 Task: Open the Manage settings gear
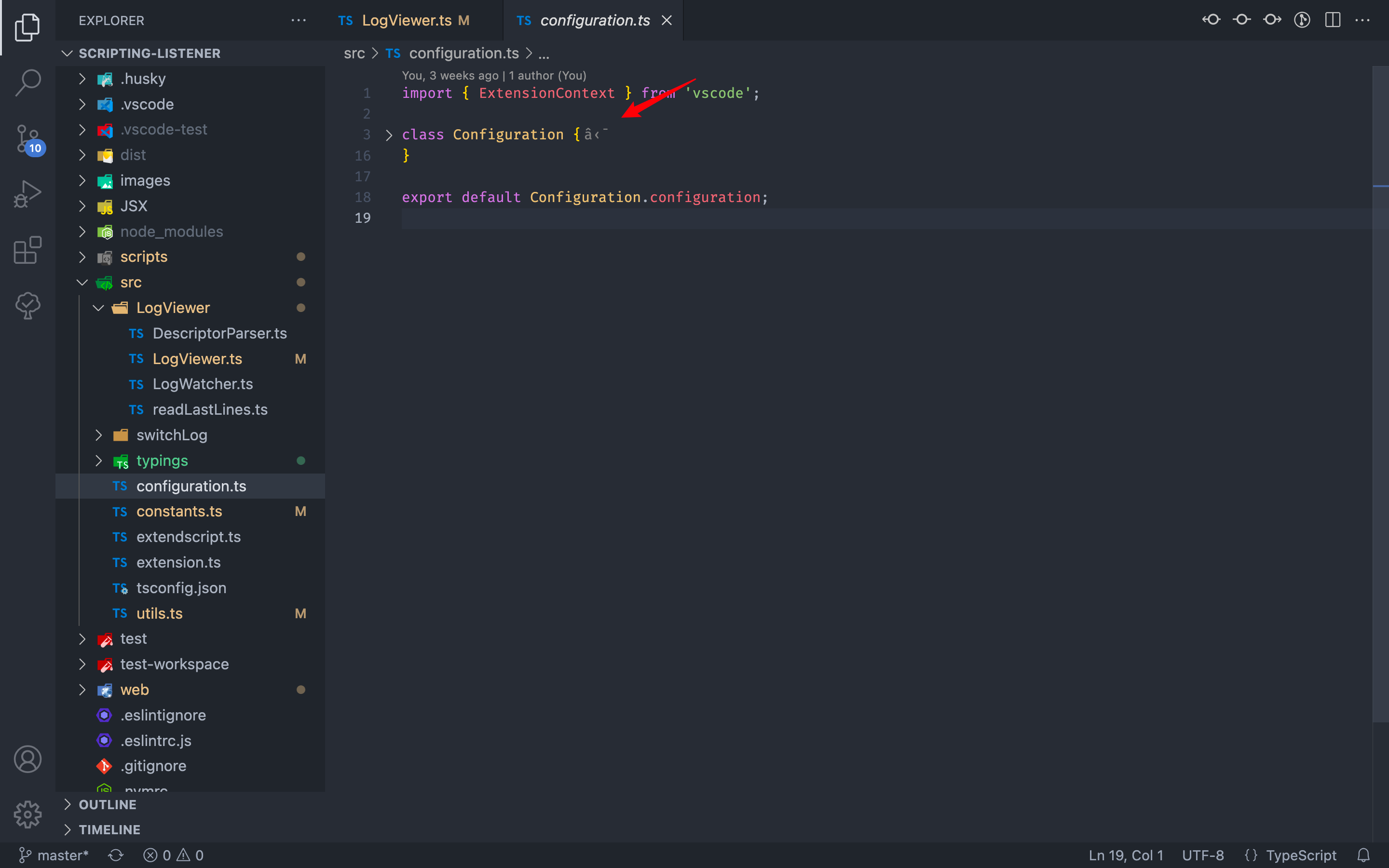[27, 814]
